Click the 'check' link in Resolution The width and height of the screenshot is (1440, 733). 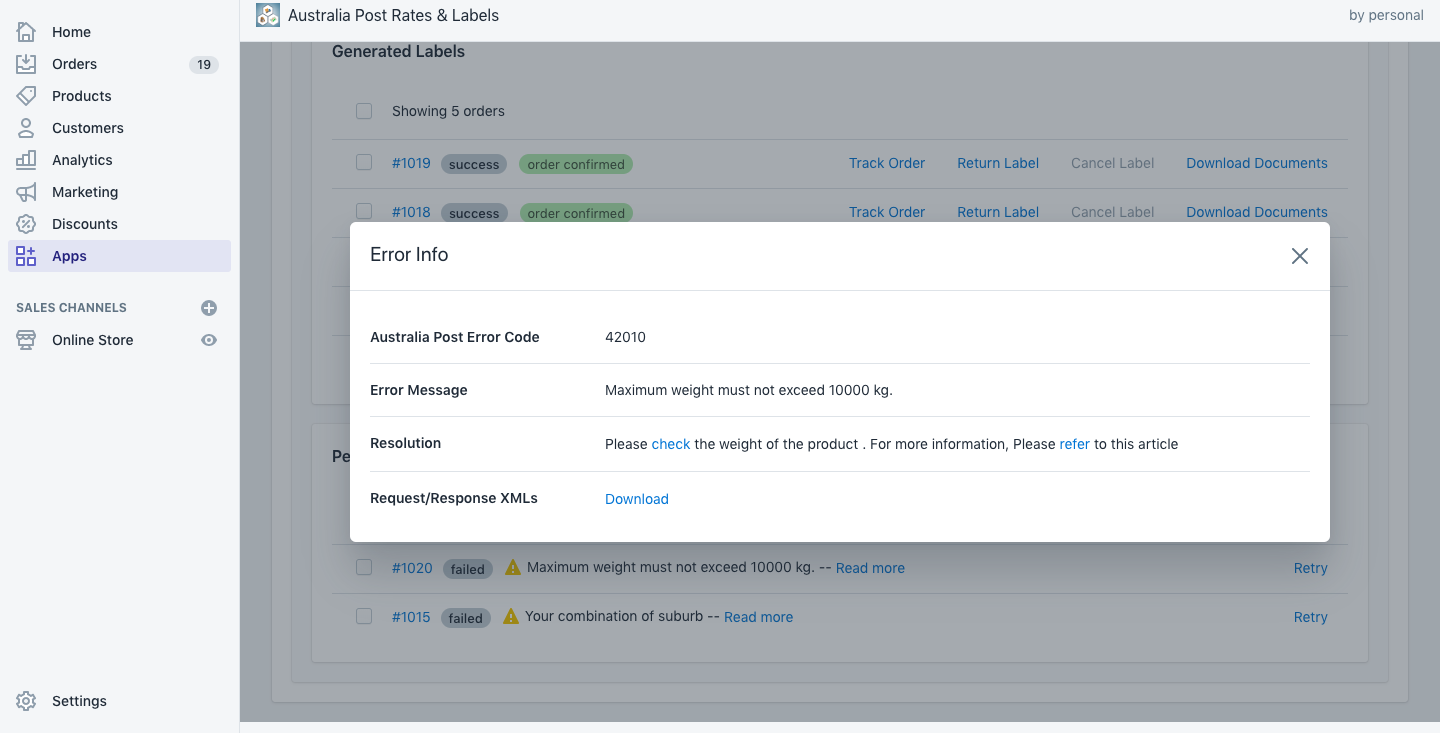(671, 444)
